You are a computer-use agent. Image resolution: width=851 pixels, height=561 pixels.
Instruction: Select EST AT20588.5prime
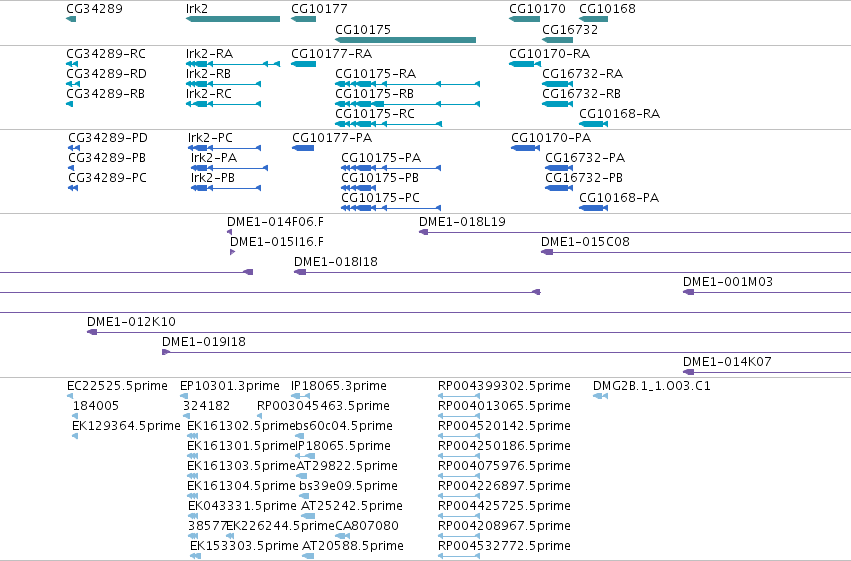click(353, 546)
